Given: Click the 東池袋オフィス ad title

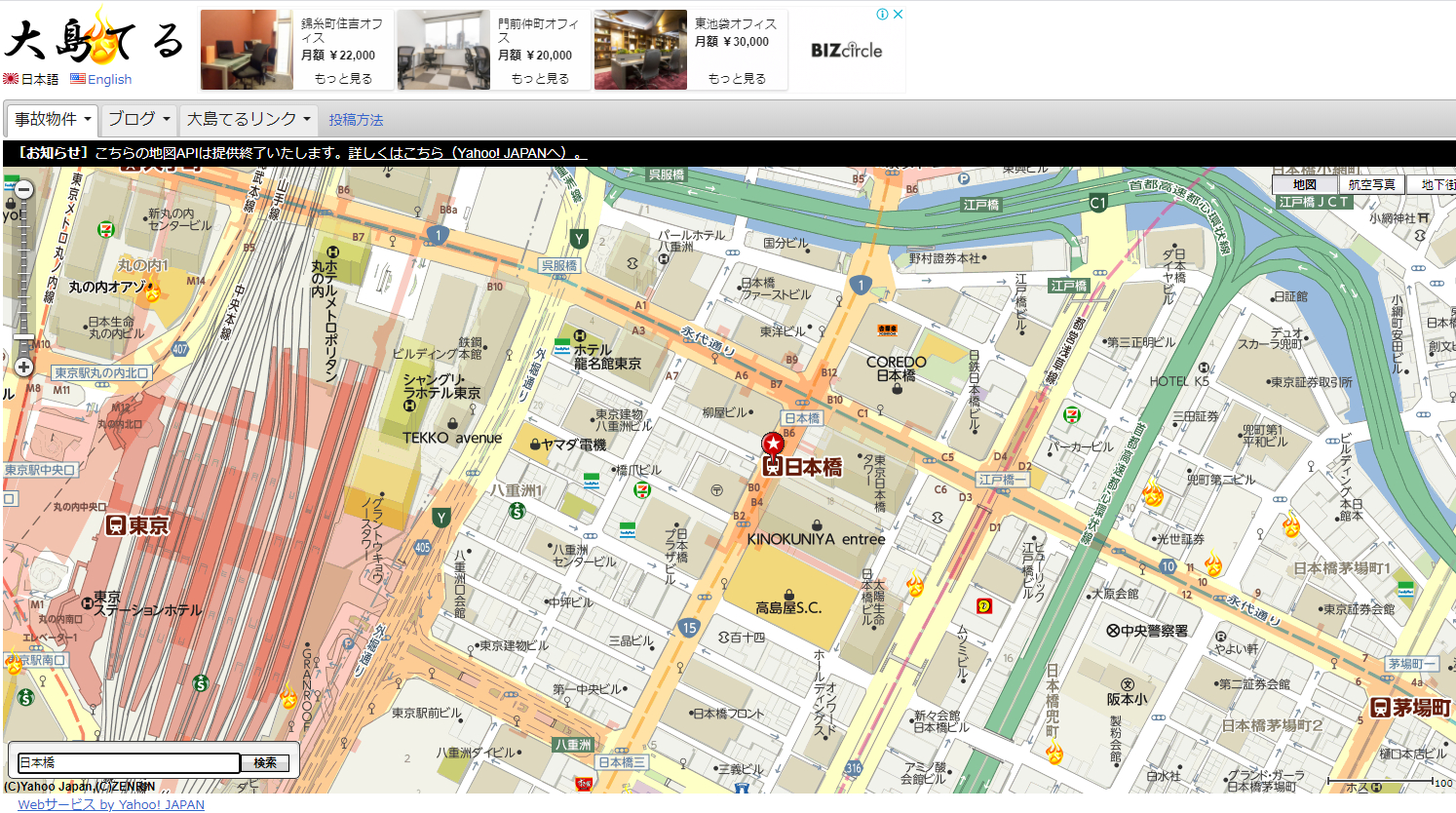Looking at the screenshot, I should (736, 23).
